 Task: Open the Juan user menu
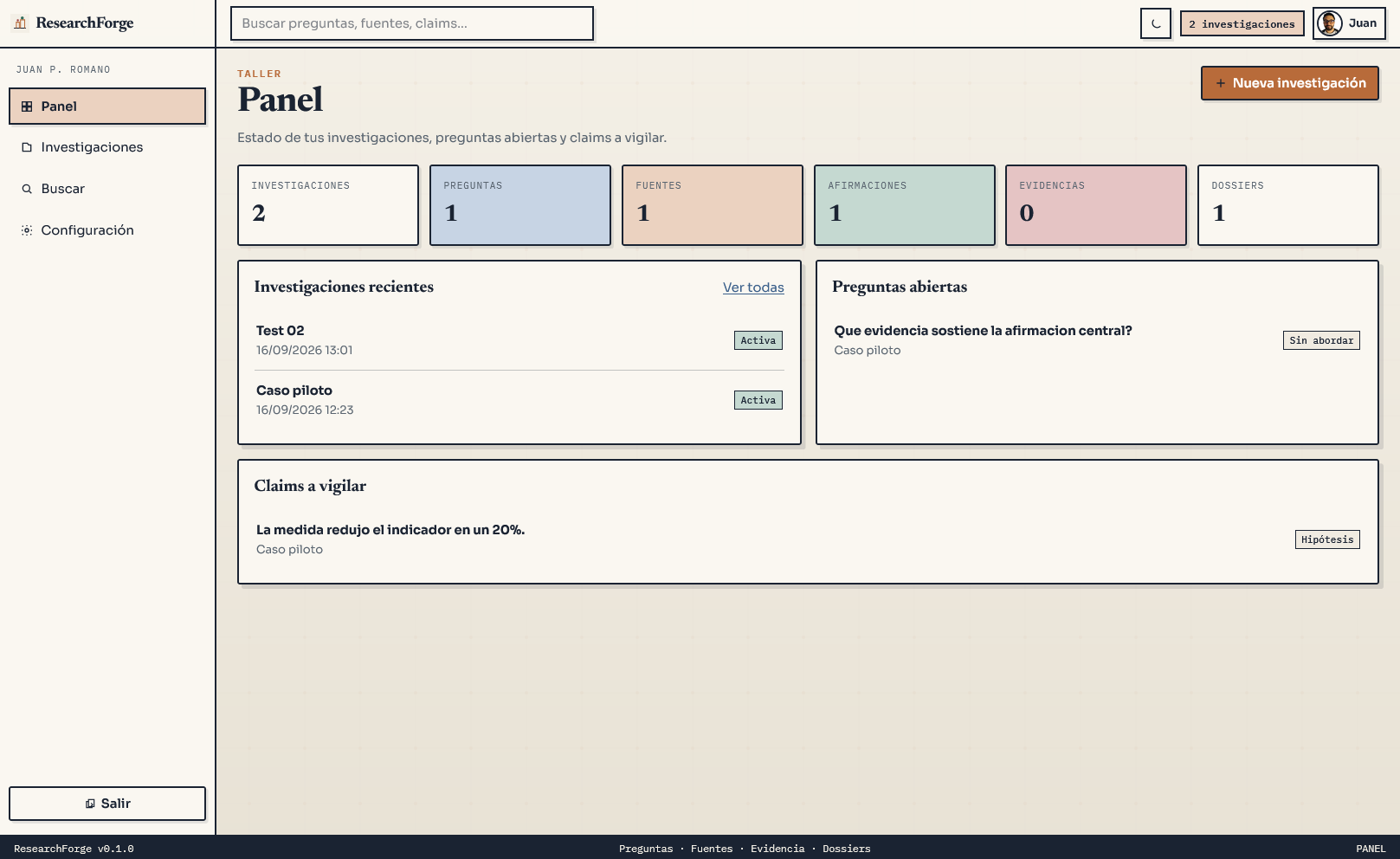coord(1349,23)
